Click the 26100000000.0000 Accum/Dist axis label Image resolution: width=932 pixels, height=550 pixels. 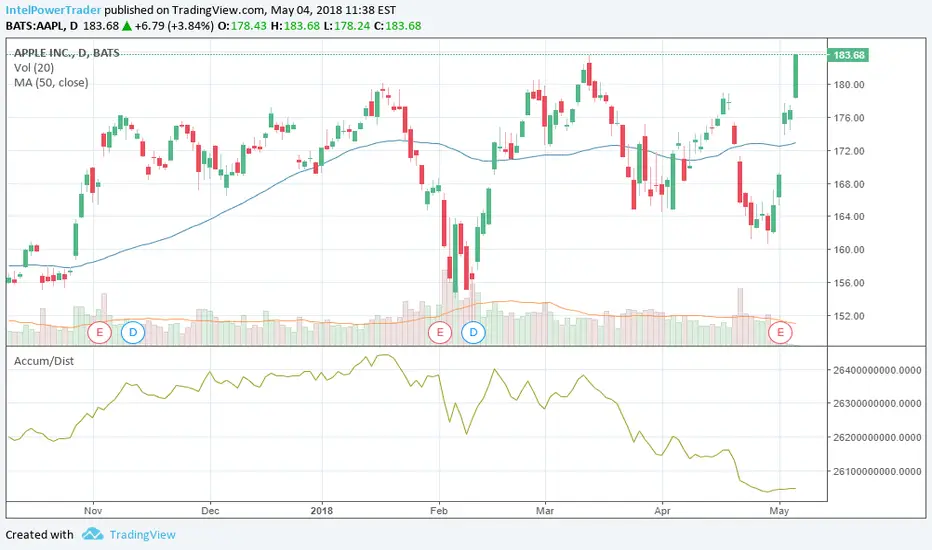click(x=877, y=472)
